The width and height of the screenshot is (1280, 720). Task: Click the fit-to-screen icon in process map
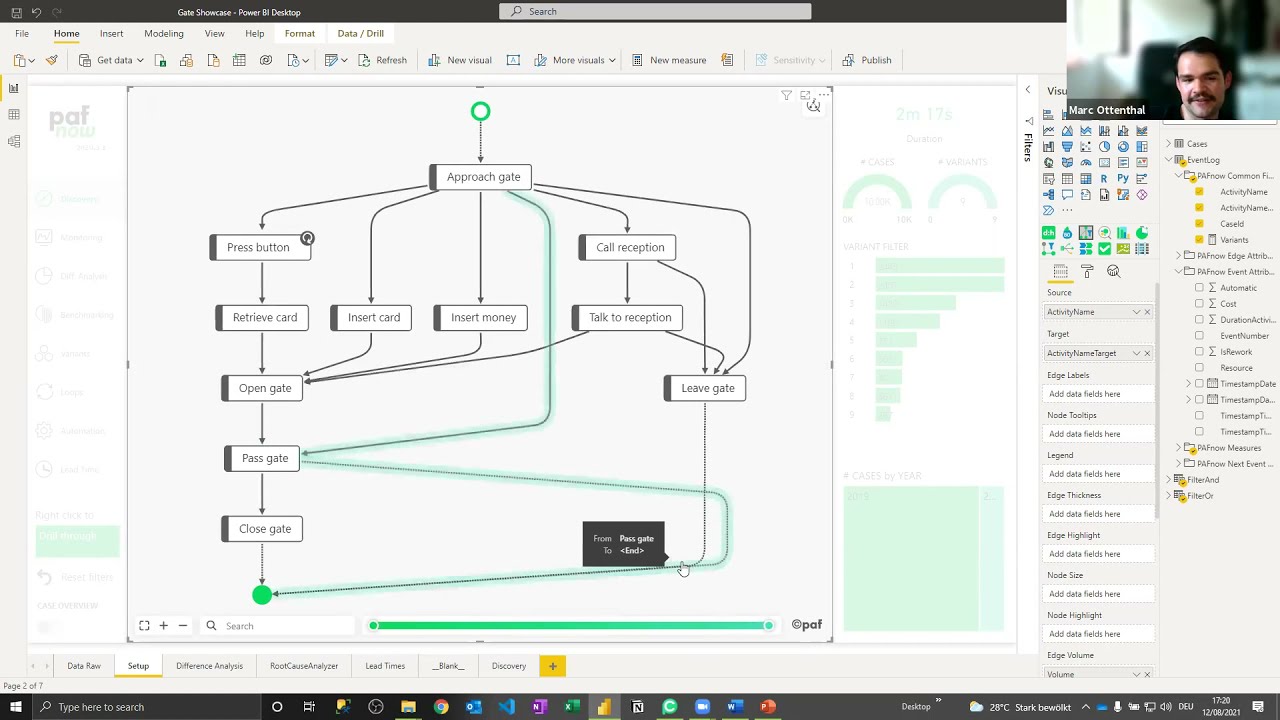pyautogui.click(x=144, y=626)
